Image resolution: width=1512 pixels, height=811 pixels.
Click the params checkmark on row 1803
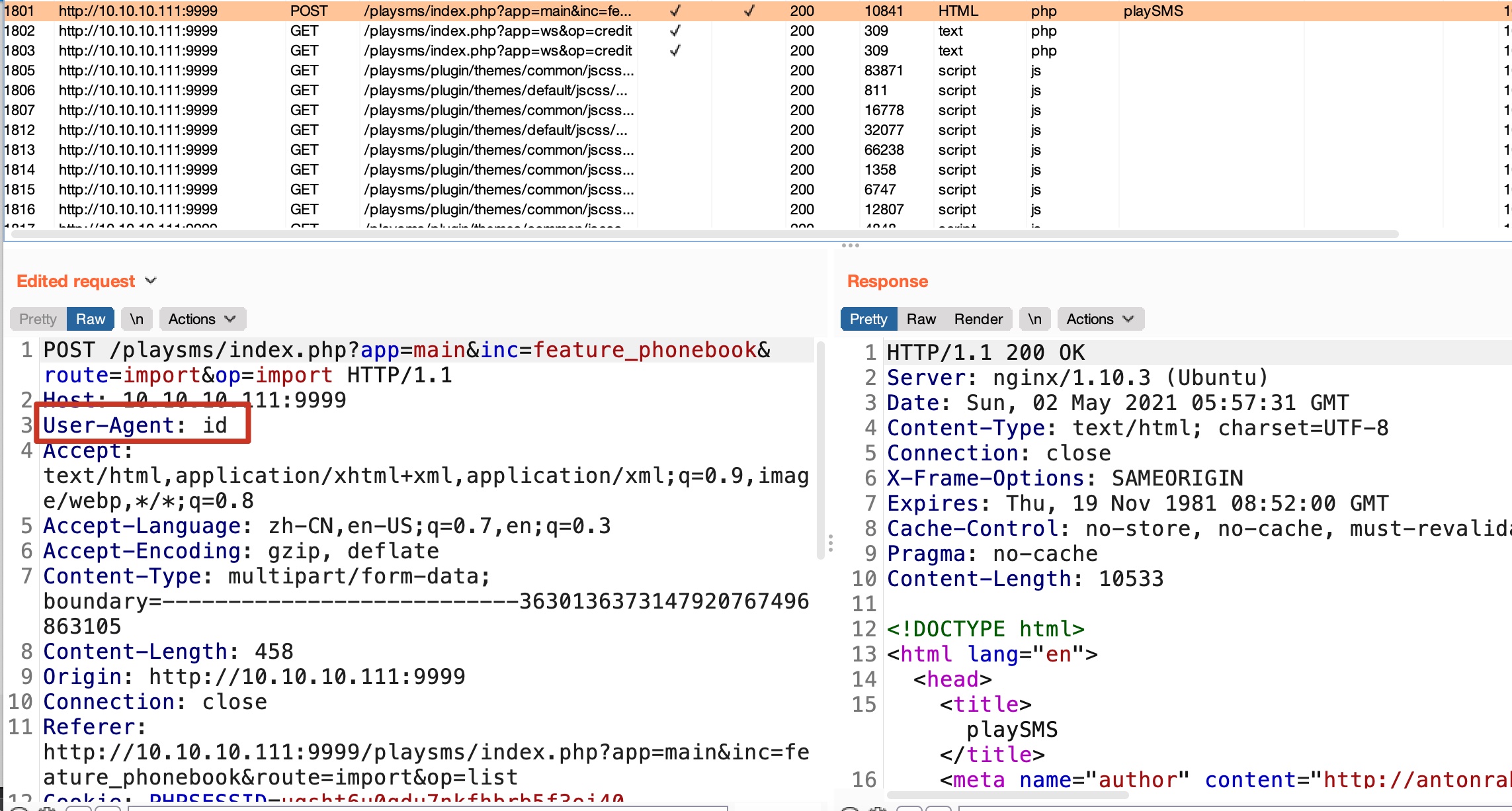pyautogui.click(x=675, y=51)
